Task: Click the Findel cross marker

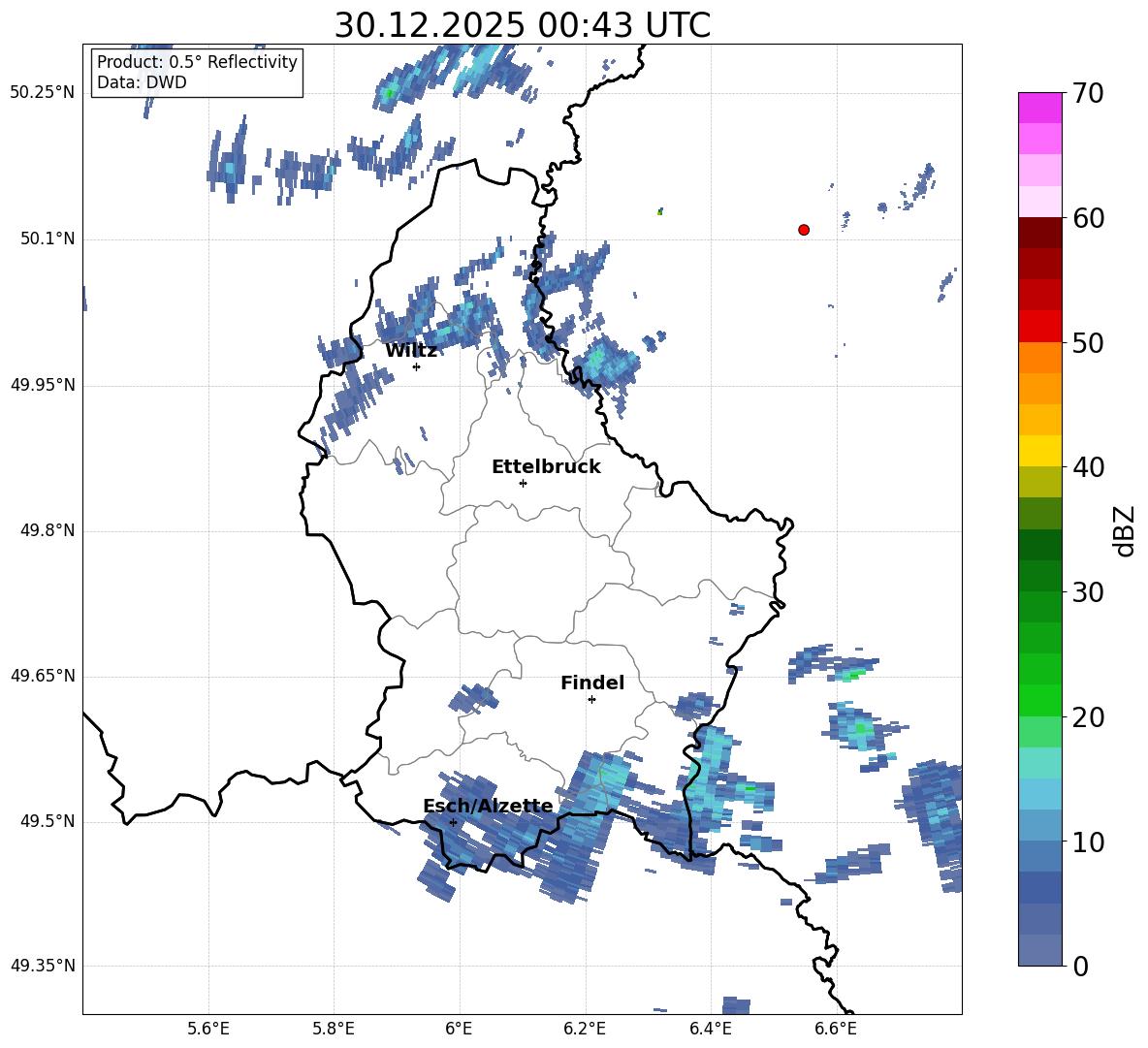Action: pos(591,700)
